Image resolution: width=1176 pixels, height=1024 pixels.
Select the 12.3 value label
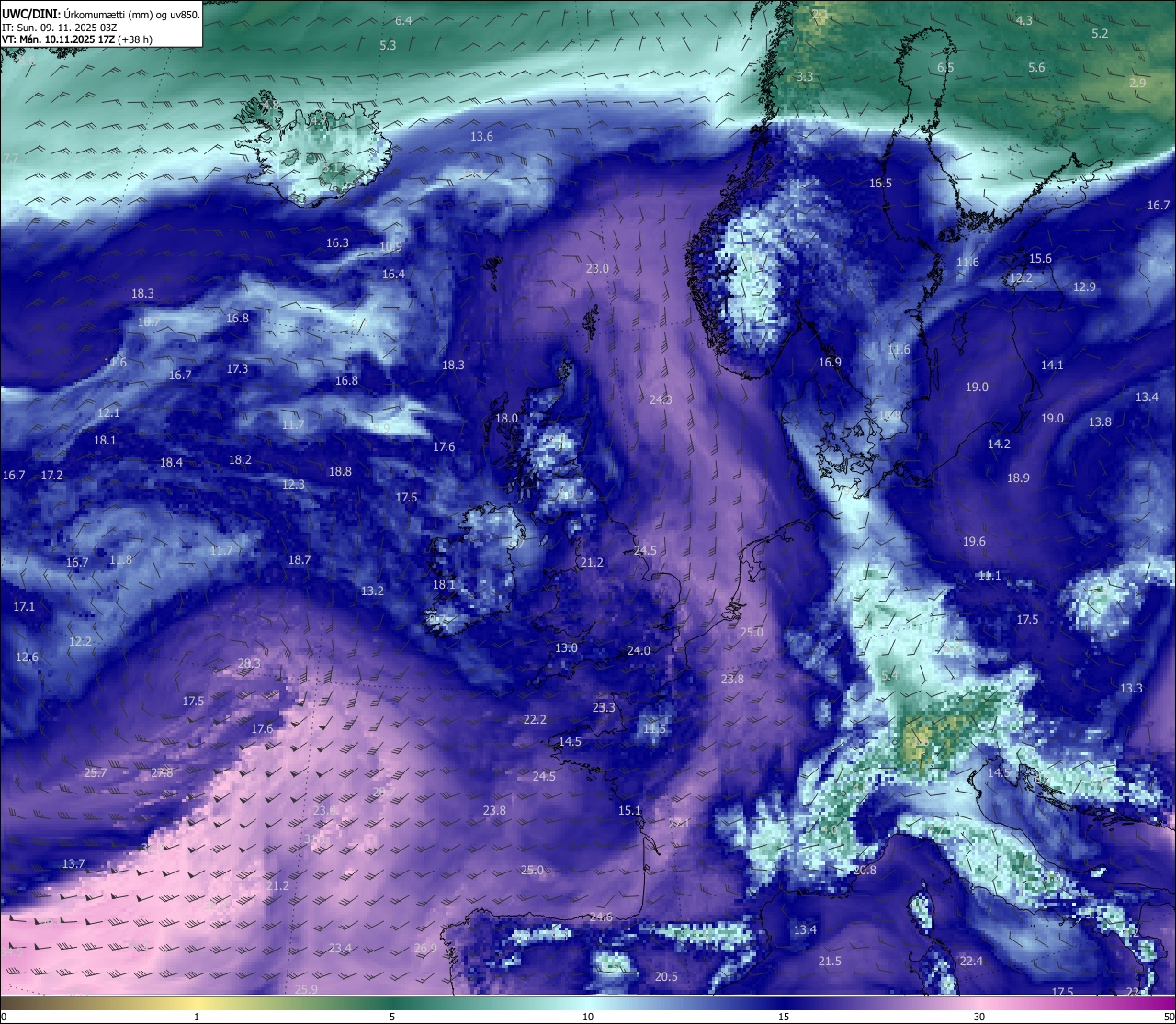click(293, 484)
